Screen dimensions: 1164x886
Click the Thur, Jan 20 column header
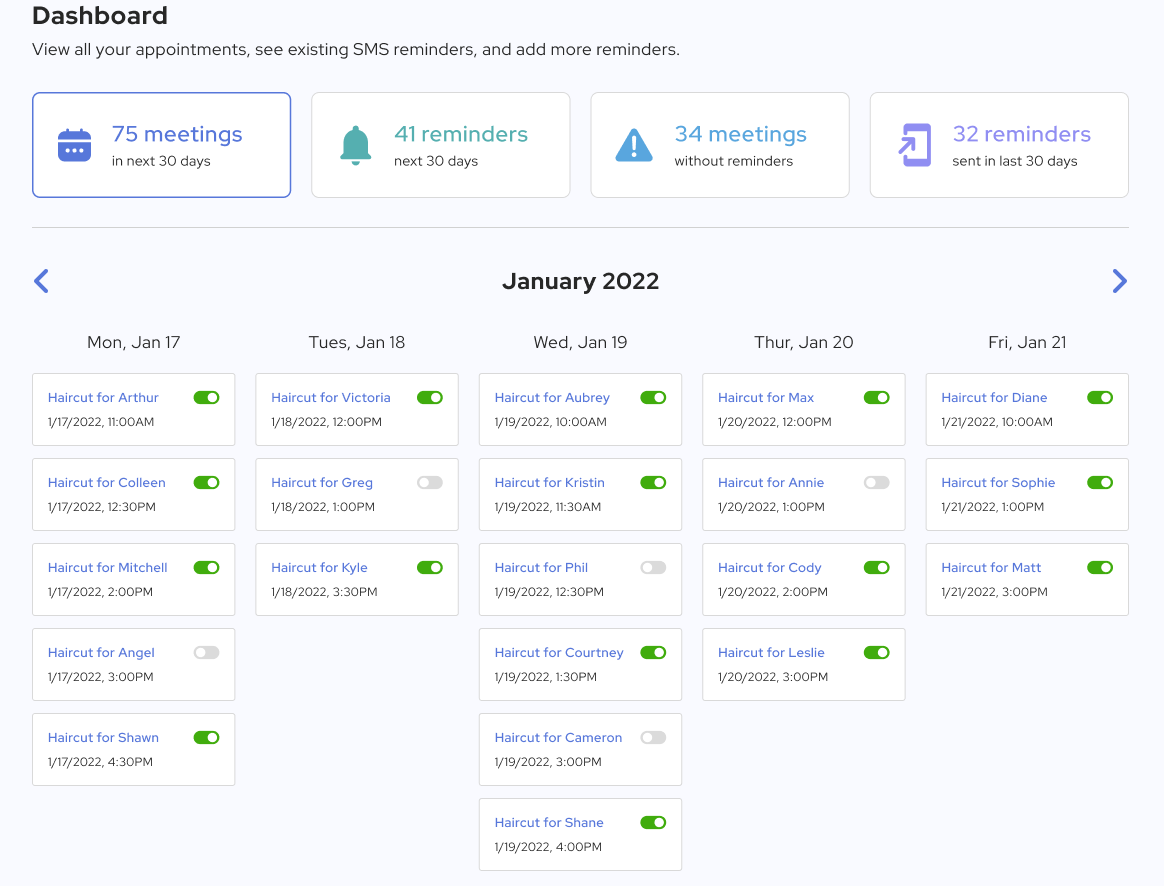pos(804,342)
